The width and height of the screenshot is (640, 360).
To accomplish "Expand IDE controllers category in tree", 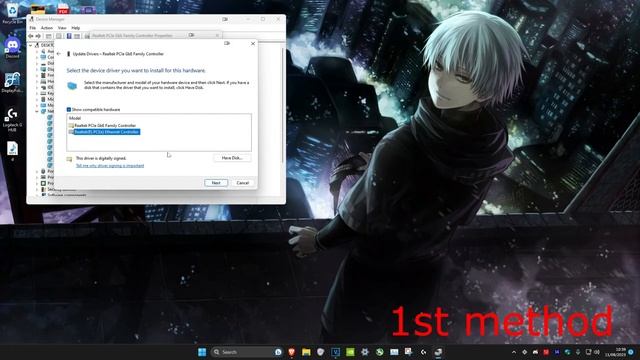I will tap(37, 87).
